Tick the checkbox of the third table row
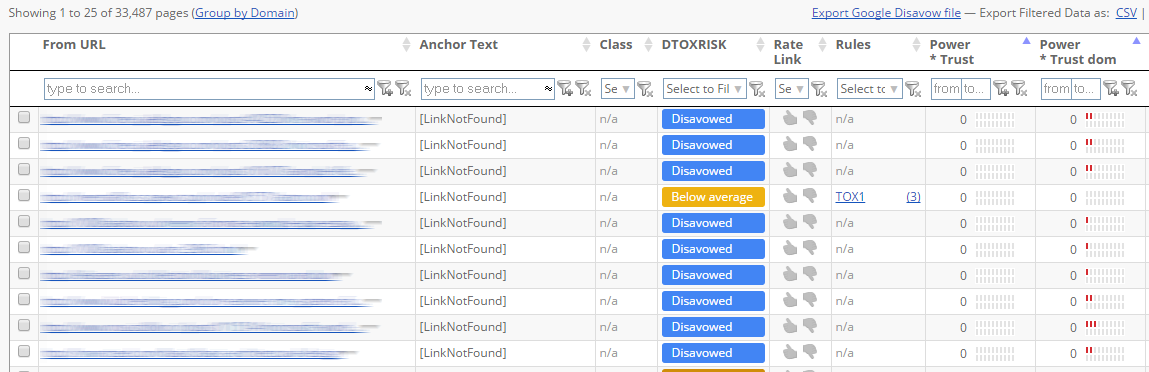1149x372 pixels. click(24, 169)
